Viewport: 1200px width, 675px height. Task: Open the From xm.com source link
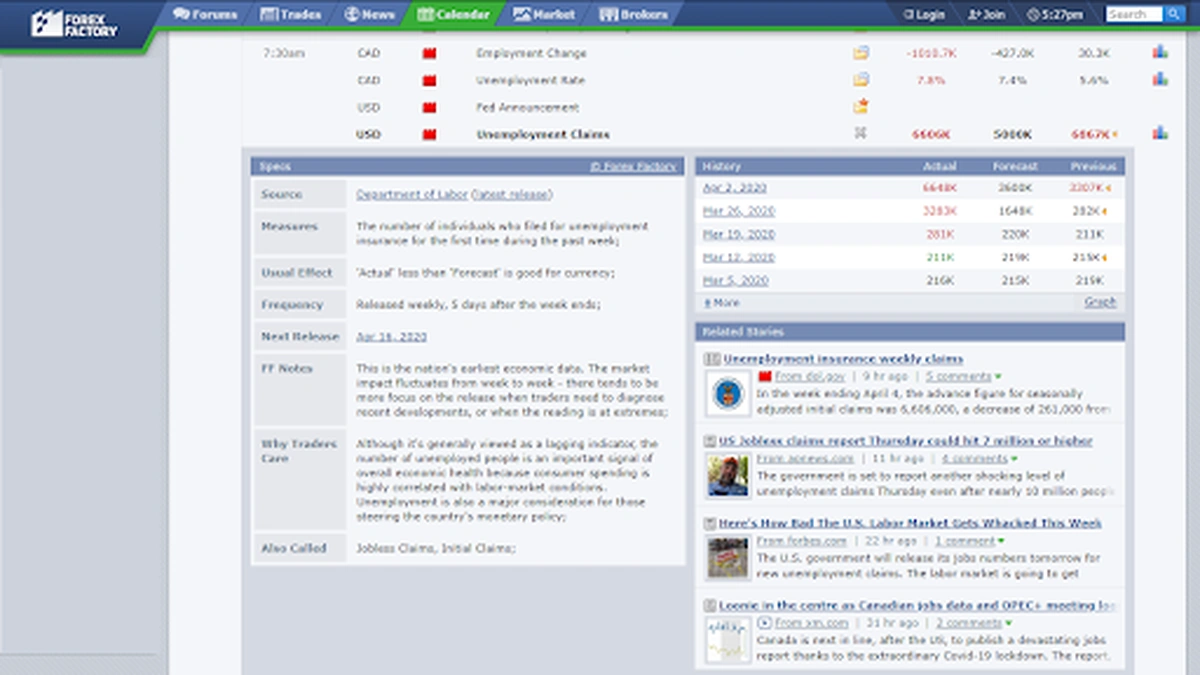tap(813, 623)
